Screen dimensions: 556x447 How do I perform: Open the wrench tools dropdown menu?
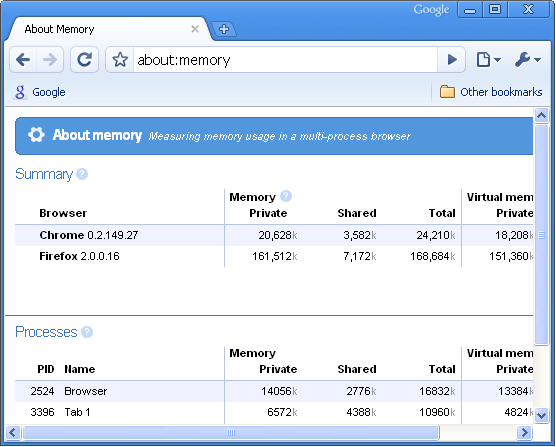[528, 60]
